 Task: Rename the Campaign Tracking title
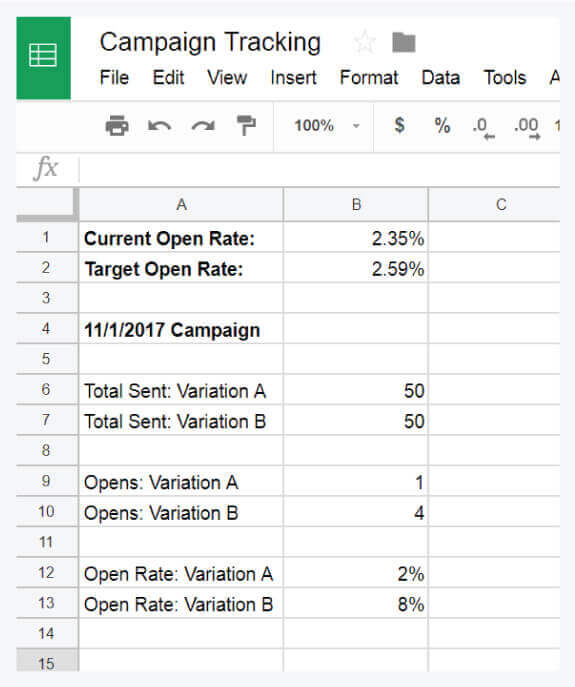(210, 42)
